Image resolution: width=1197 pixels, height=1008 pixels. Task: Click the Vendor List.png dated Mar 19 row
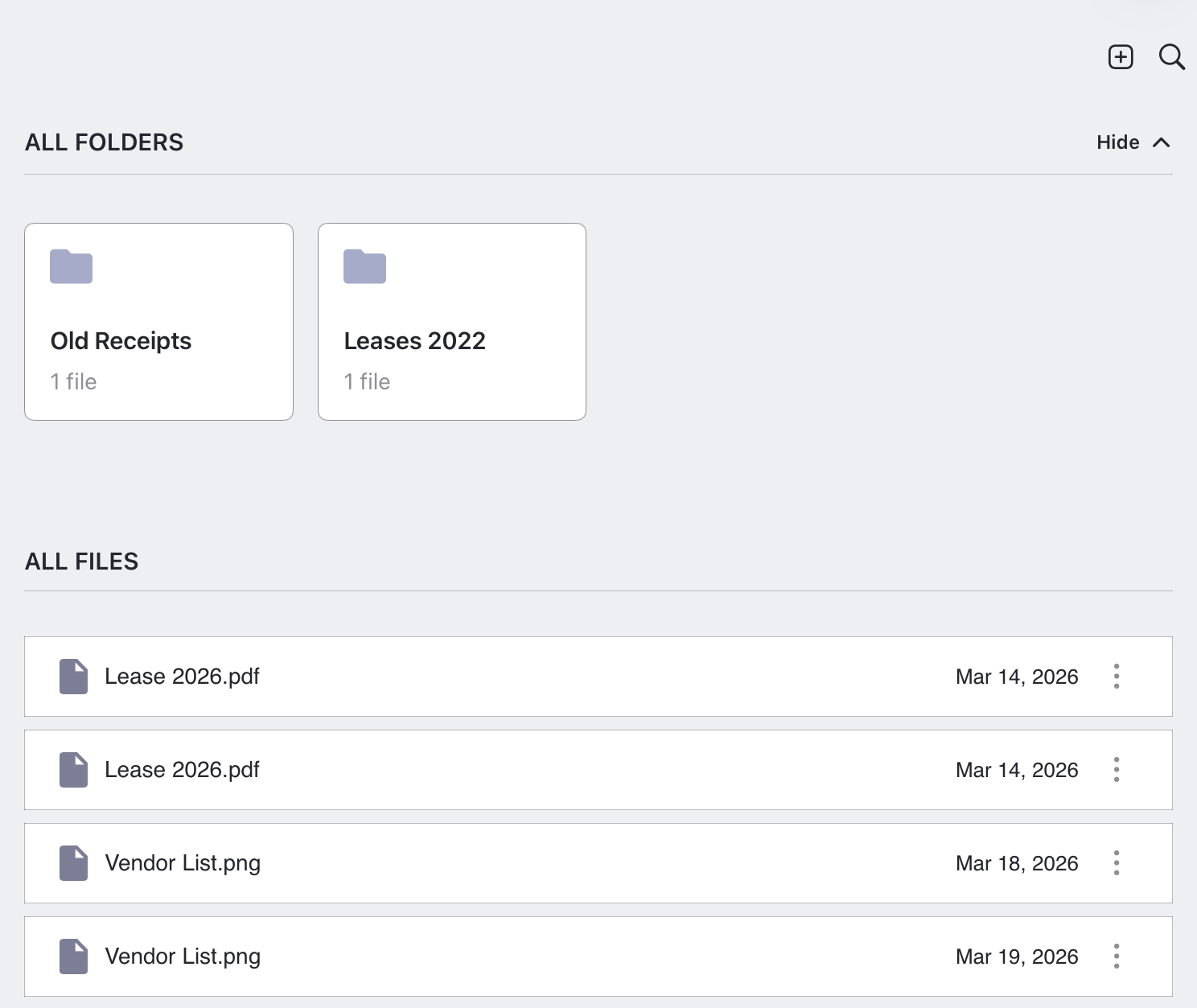click(x=563, y=957)
